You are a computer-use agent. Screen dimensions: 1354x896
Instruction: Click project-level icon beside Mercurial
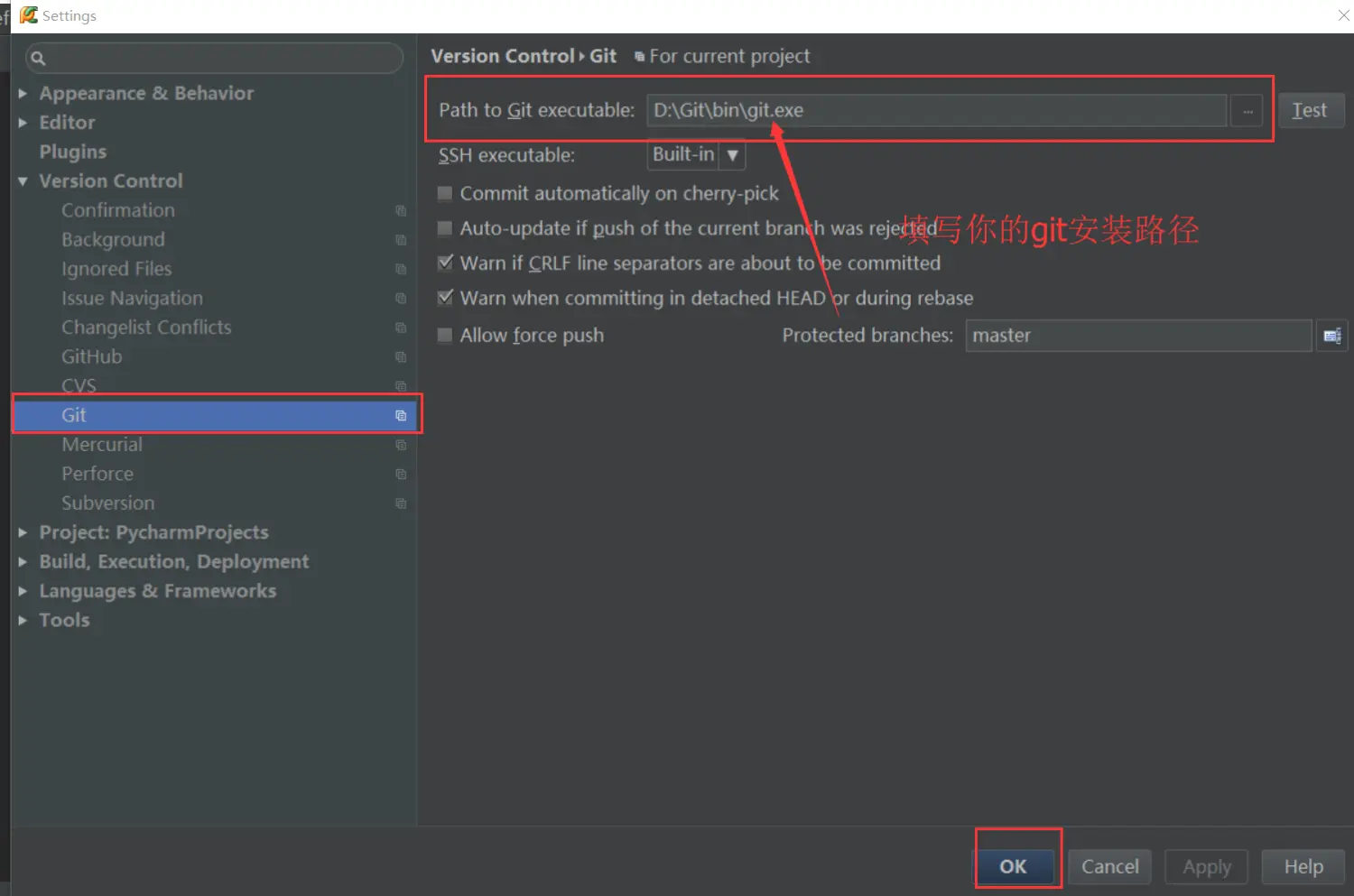401,445
